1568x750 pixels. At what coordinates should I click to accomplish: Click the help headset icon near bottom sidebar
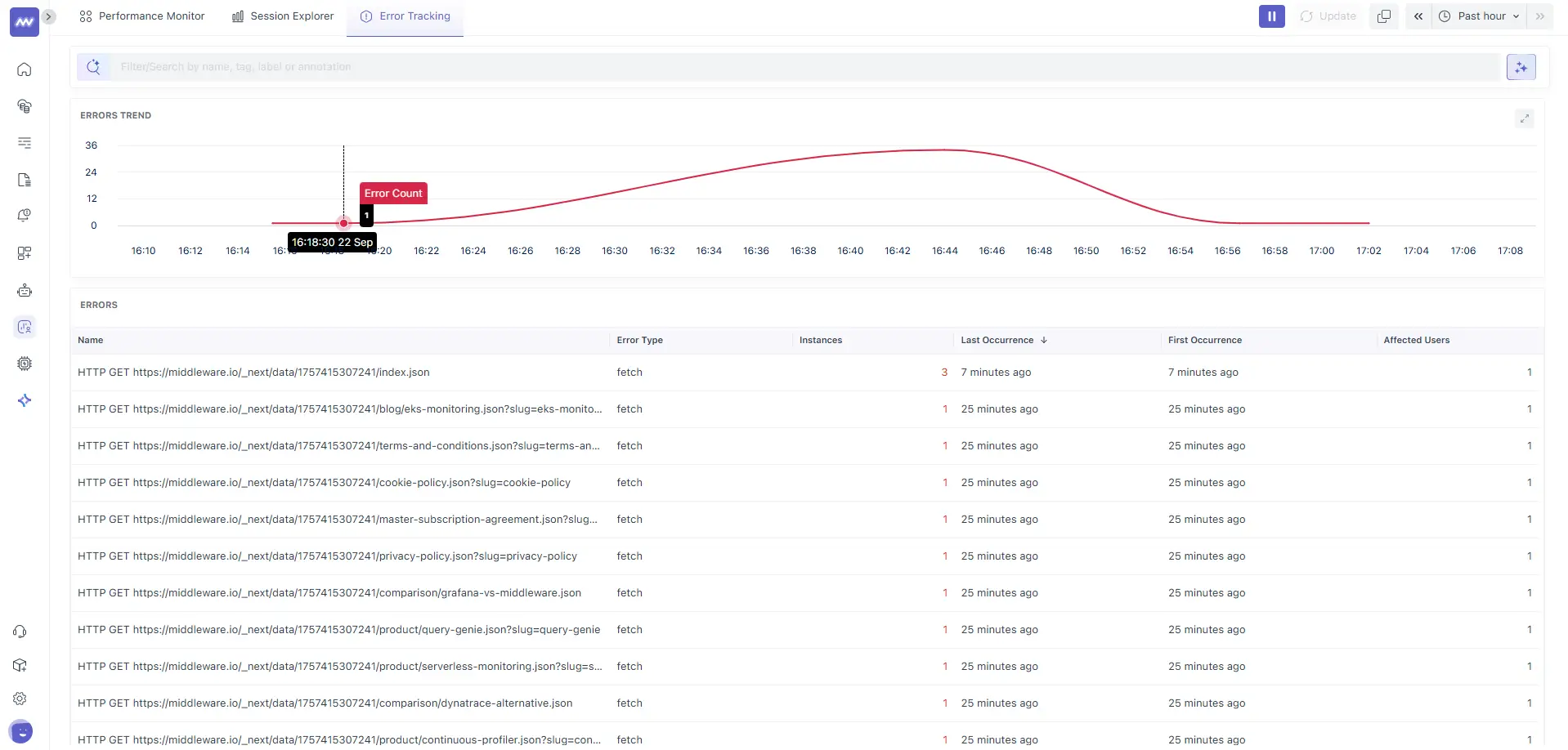pyautogui.click(x=20, y=632)
